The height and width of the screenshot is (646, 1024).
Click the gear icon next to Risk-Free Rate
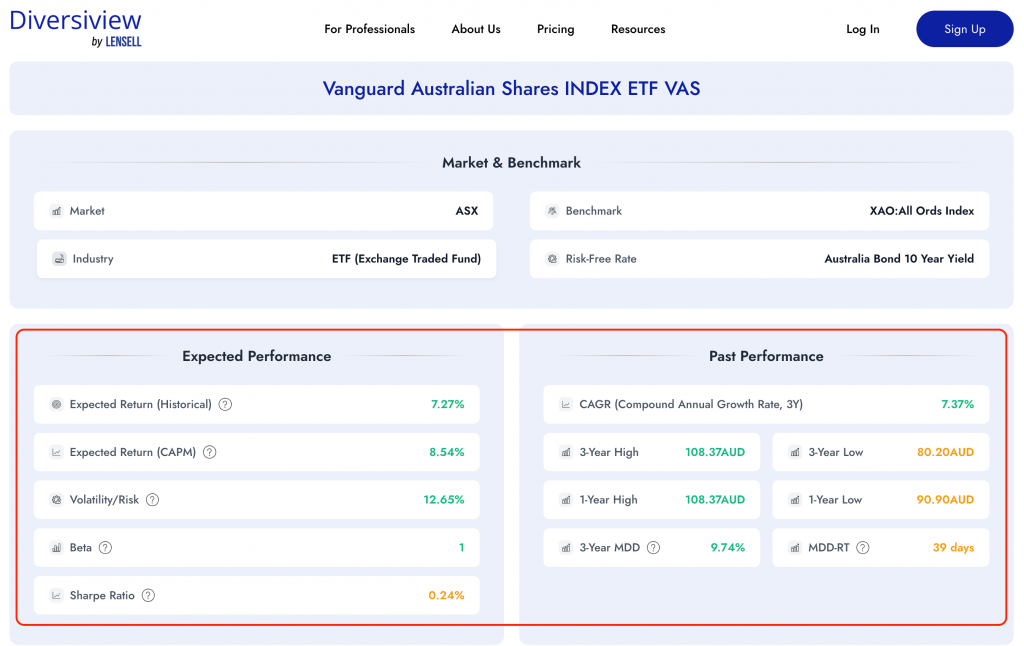(551, 258)
